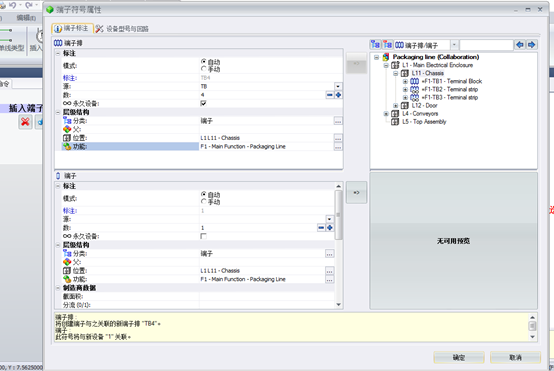Viewport: 554px width, 371px height.
Task: Click the search field beside the 端子排/端子 dropdown
Action: point(487,45)
